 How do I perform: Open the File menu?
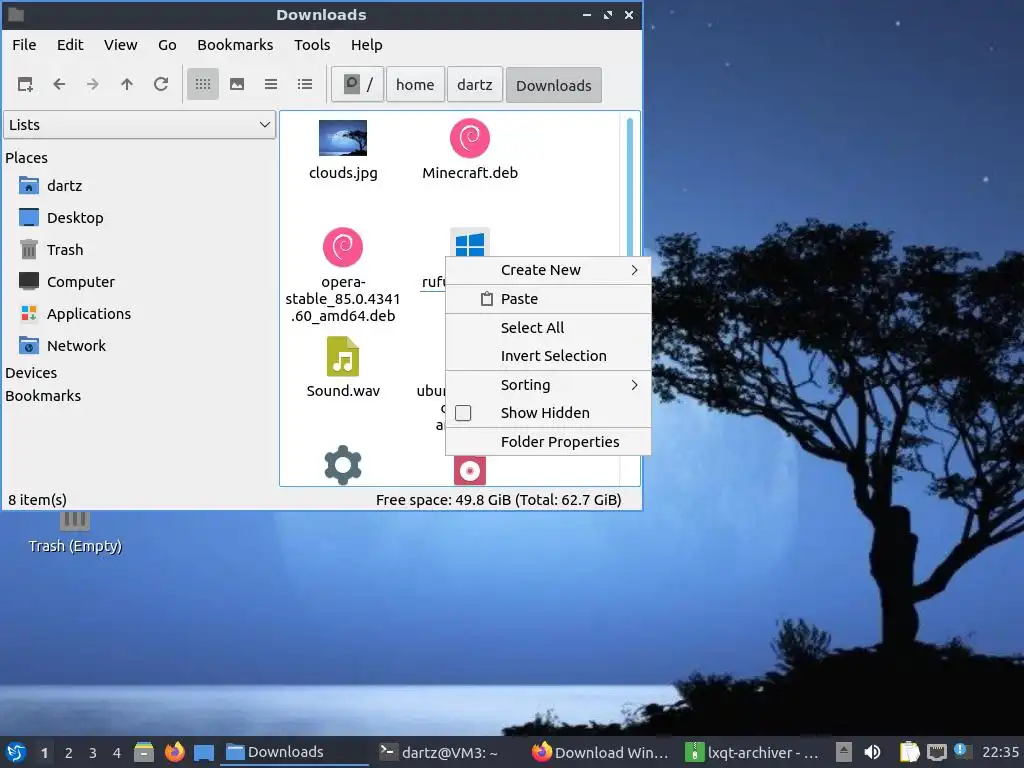click(x=24, y=45)
